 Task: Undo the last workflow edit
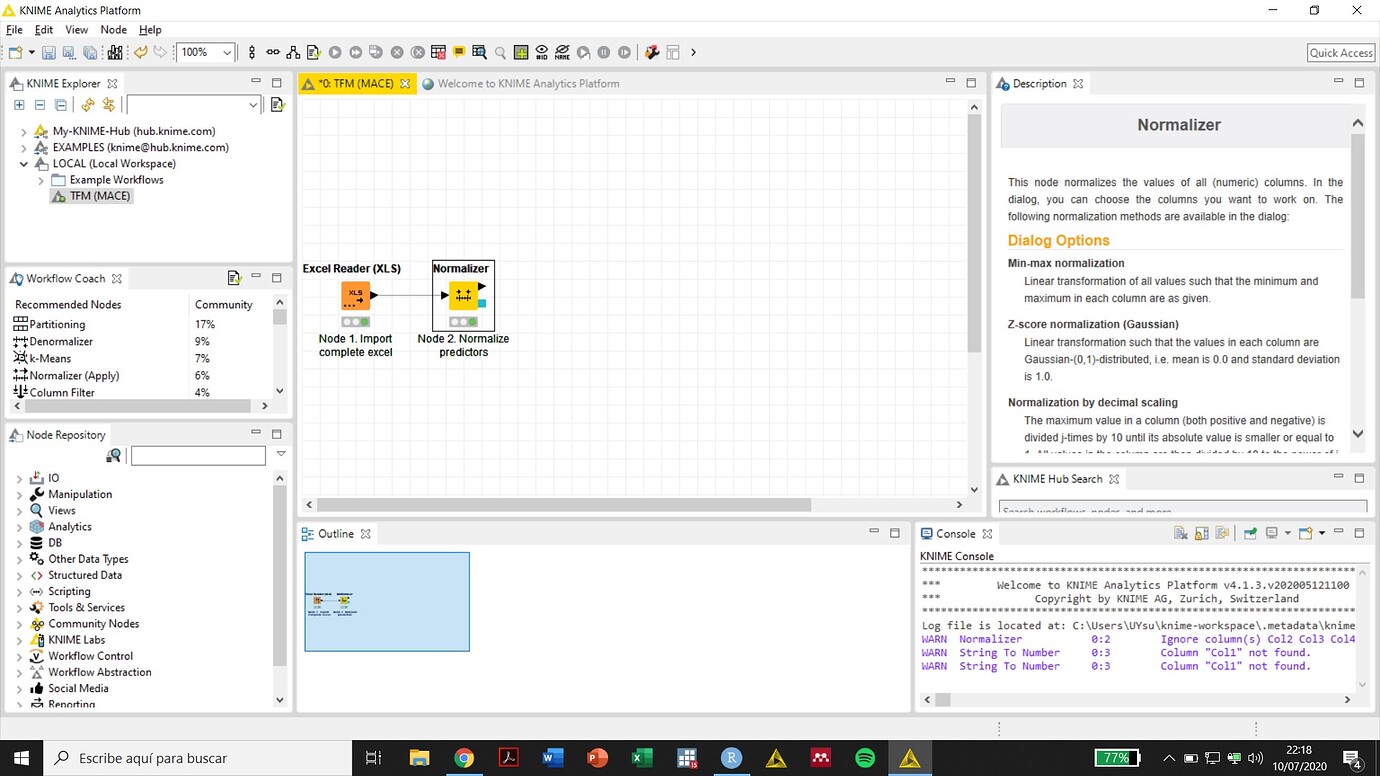[x=140, y=52]
